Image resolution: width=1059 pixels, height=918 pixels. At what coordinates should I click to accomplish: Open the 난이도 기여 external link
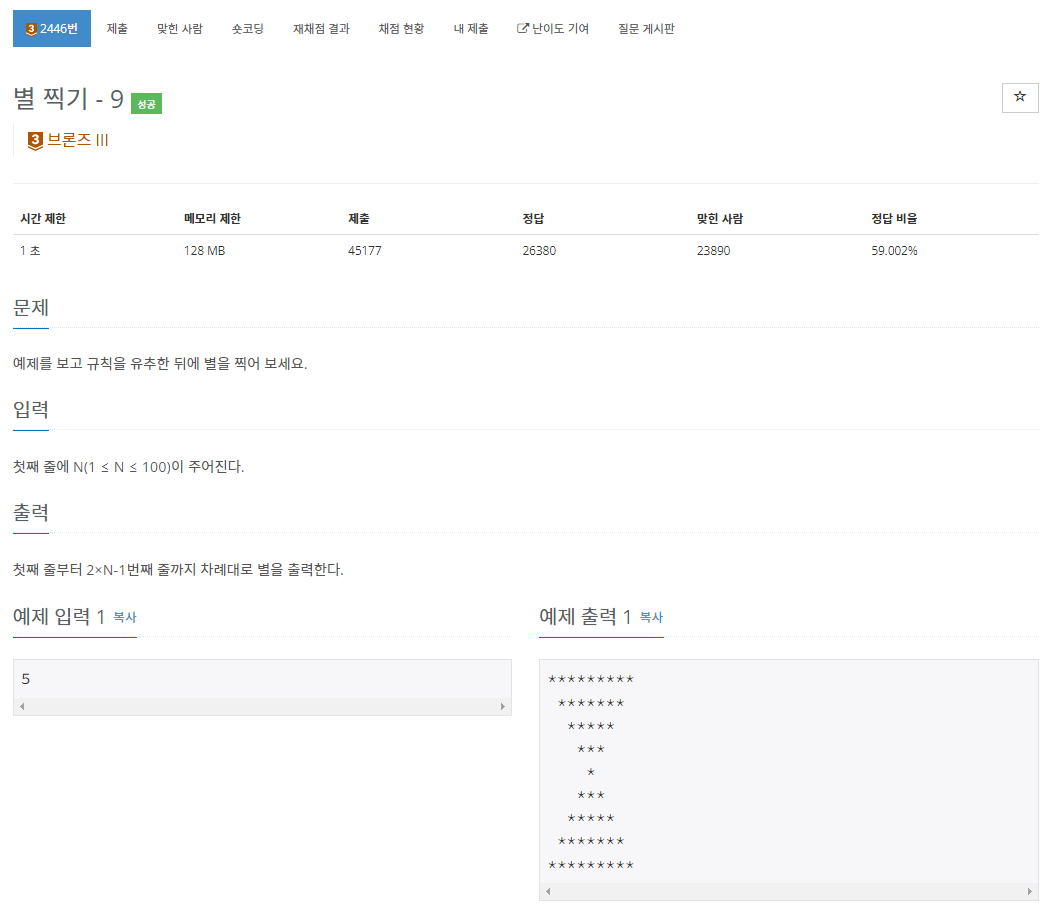(x=552, y=28)
